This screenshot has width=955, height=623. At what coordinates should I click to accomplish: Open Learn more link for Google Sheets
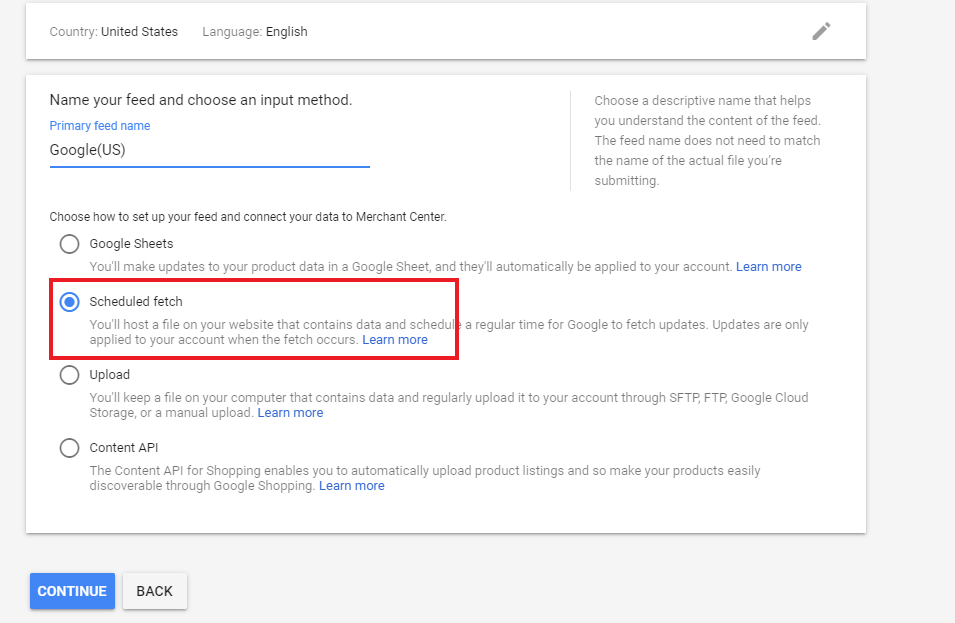[x=769, y=267]
